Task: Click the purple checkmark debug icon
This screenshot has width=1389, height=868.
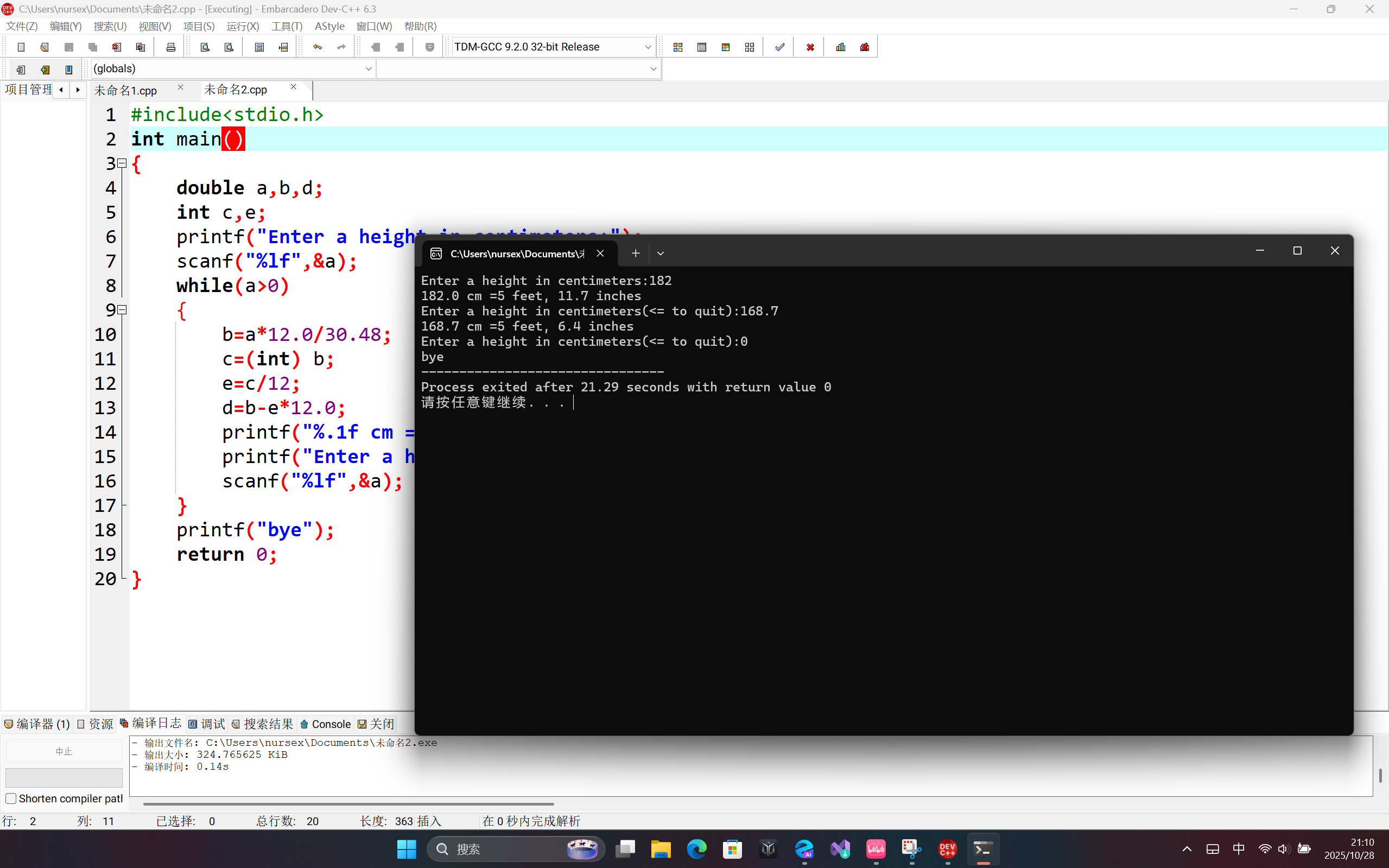Action: coord(779,47)
